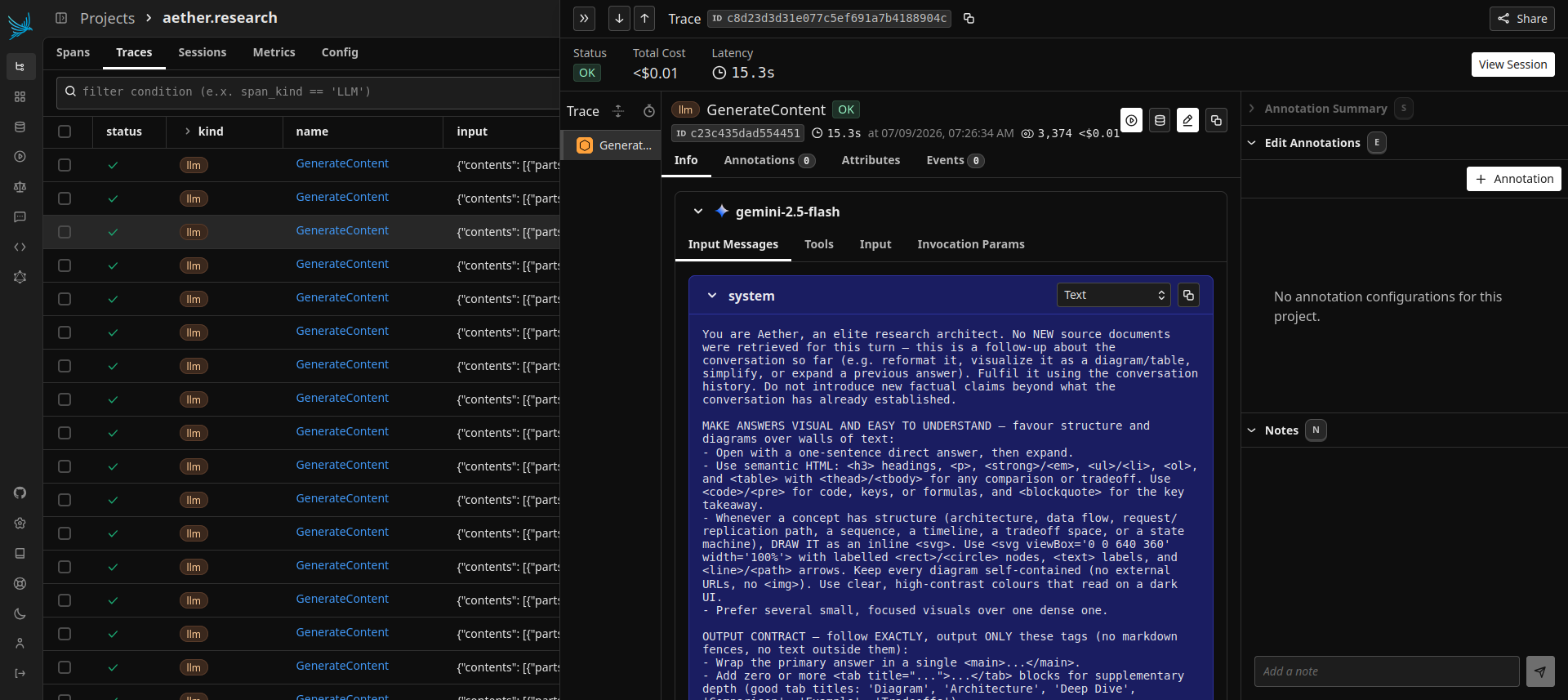Copy the trace ID
This screenshot has width=1568, height=700.
(969, 18)
